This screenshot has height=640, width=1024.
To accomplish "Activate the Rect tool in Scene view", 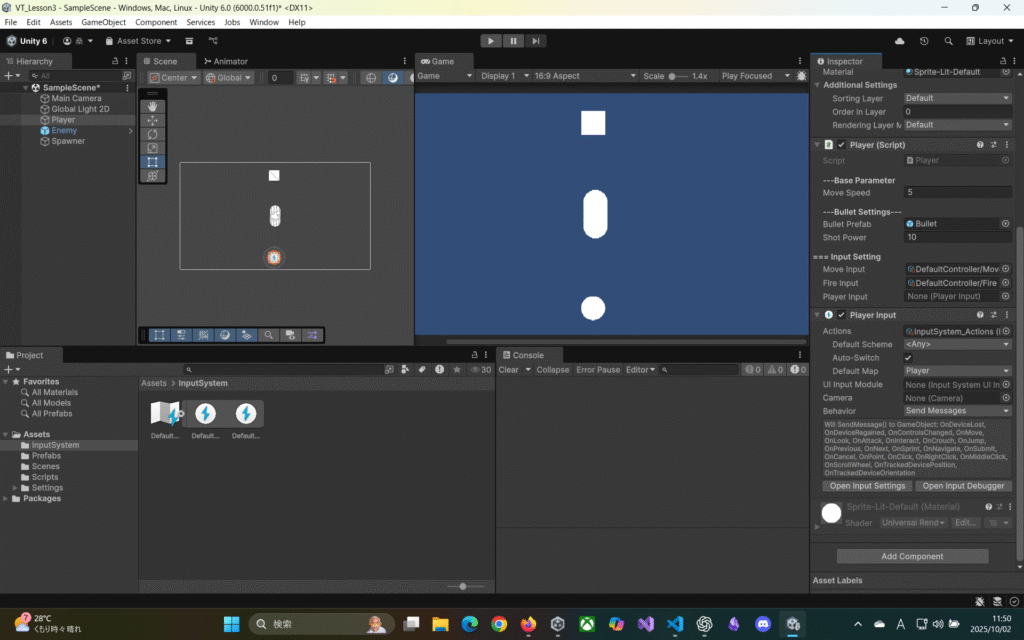I will pos(152,162).
